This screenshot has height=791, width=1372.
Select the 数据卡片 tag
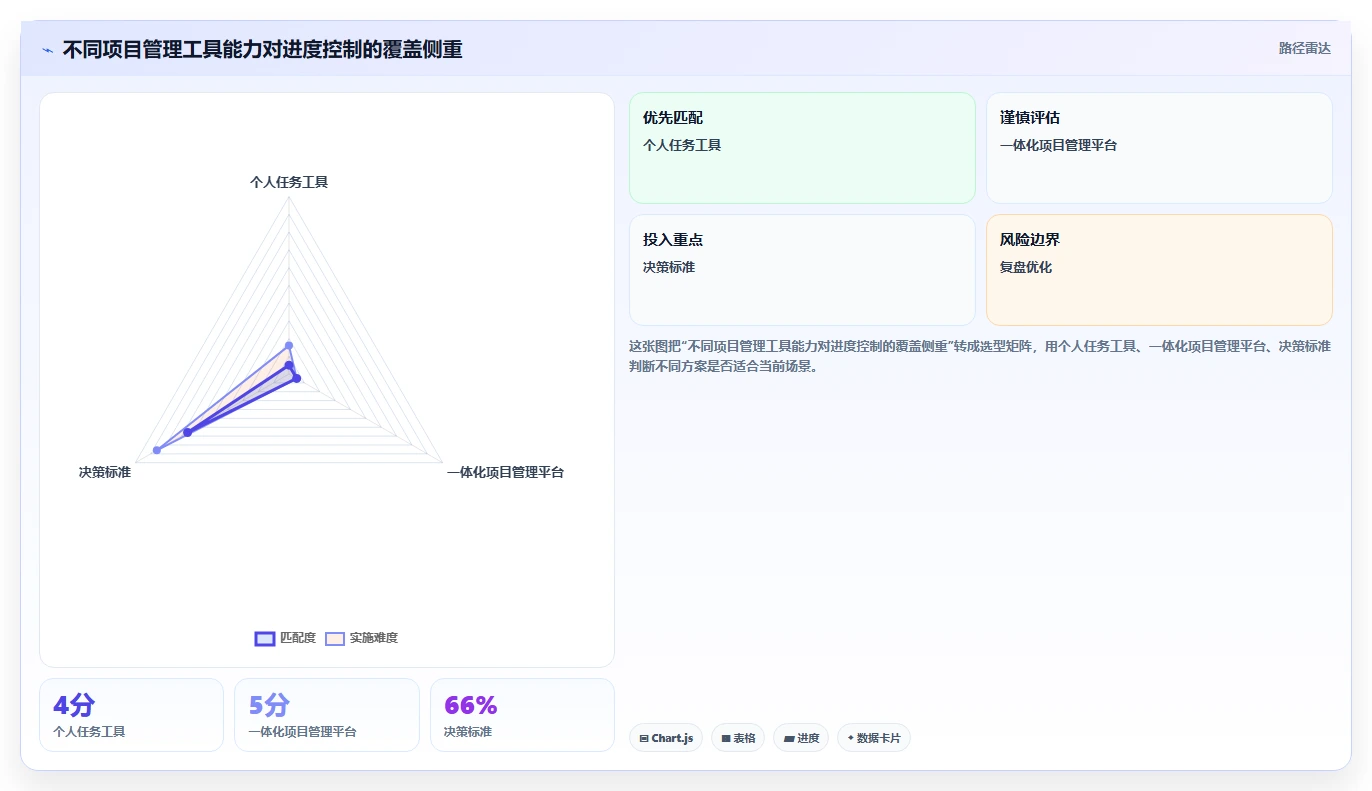(874, 738)
